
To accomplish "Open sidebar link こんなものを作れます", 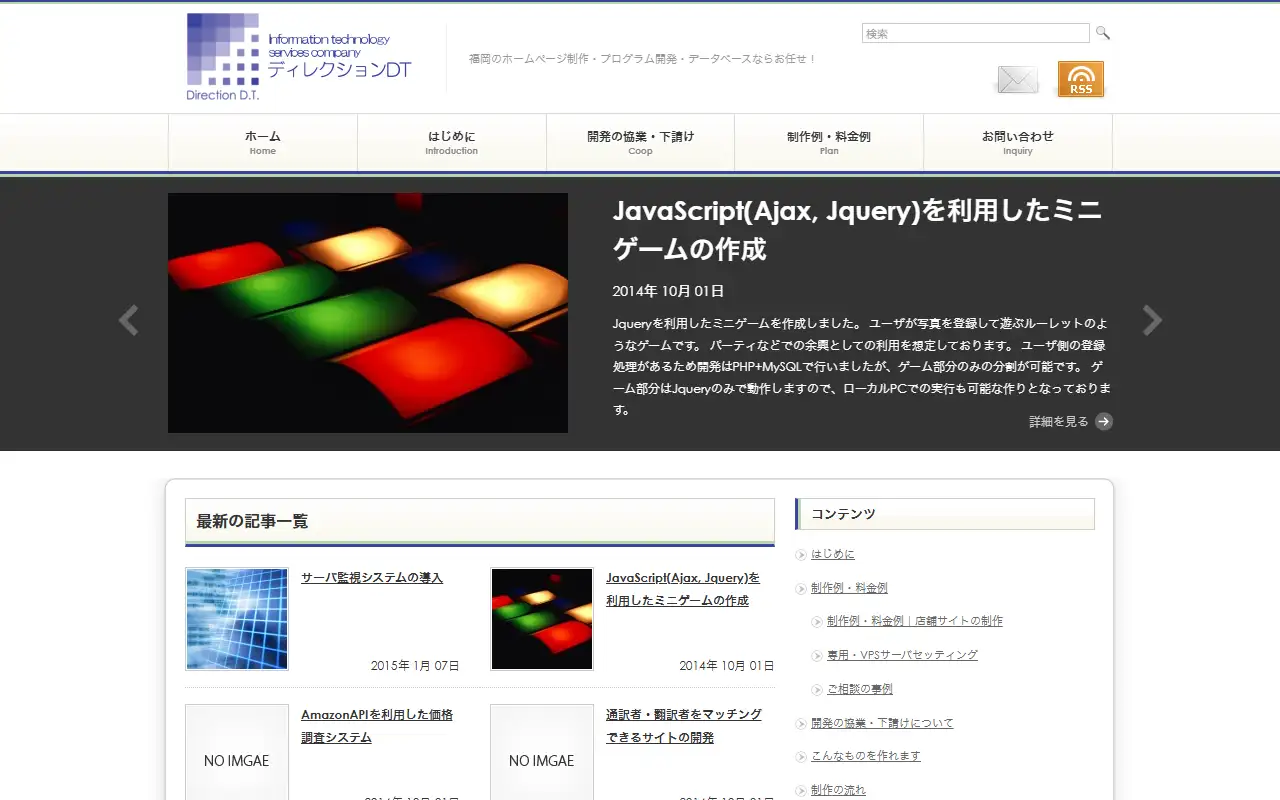I will [x=866, y=756].
